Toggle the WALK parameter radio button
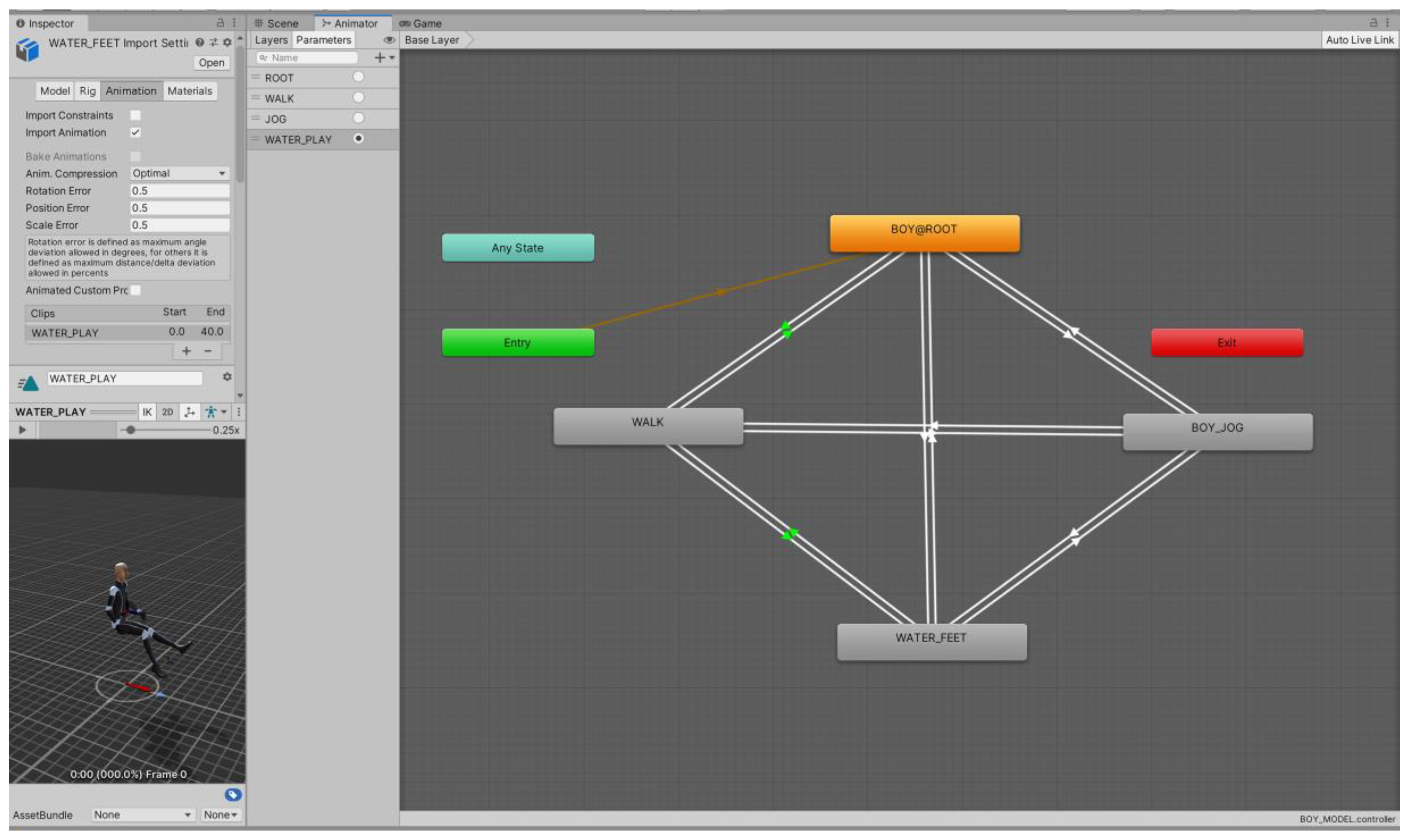 359,98
